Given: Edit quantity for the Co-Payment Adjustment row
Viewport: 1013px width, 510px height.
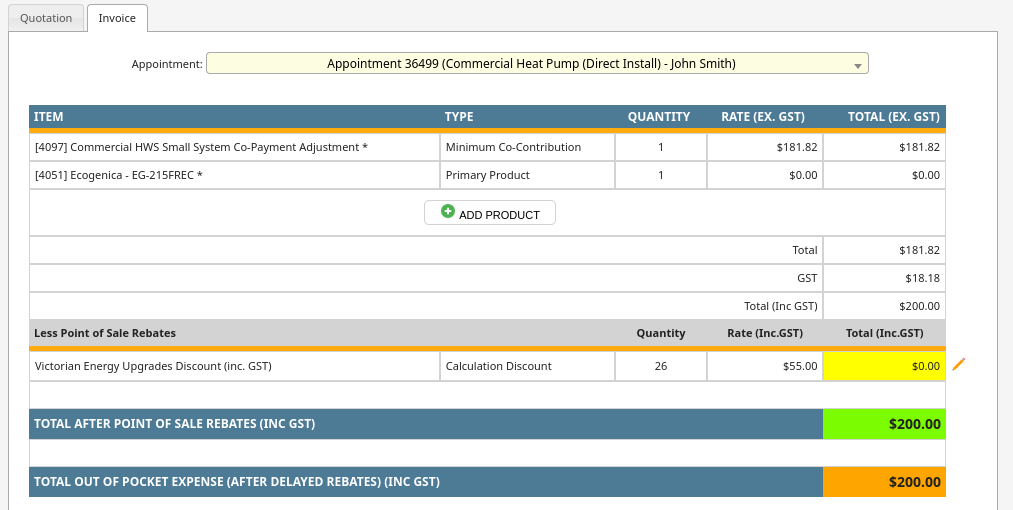Looking at the screenshot, I should (660, 147).
